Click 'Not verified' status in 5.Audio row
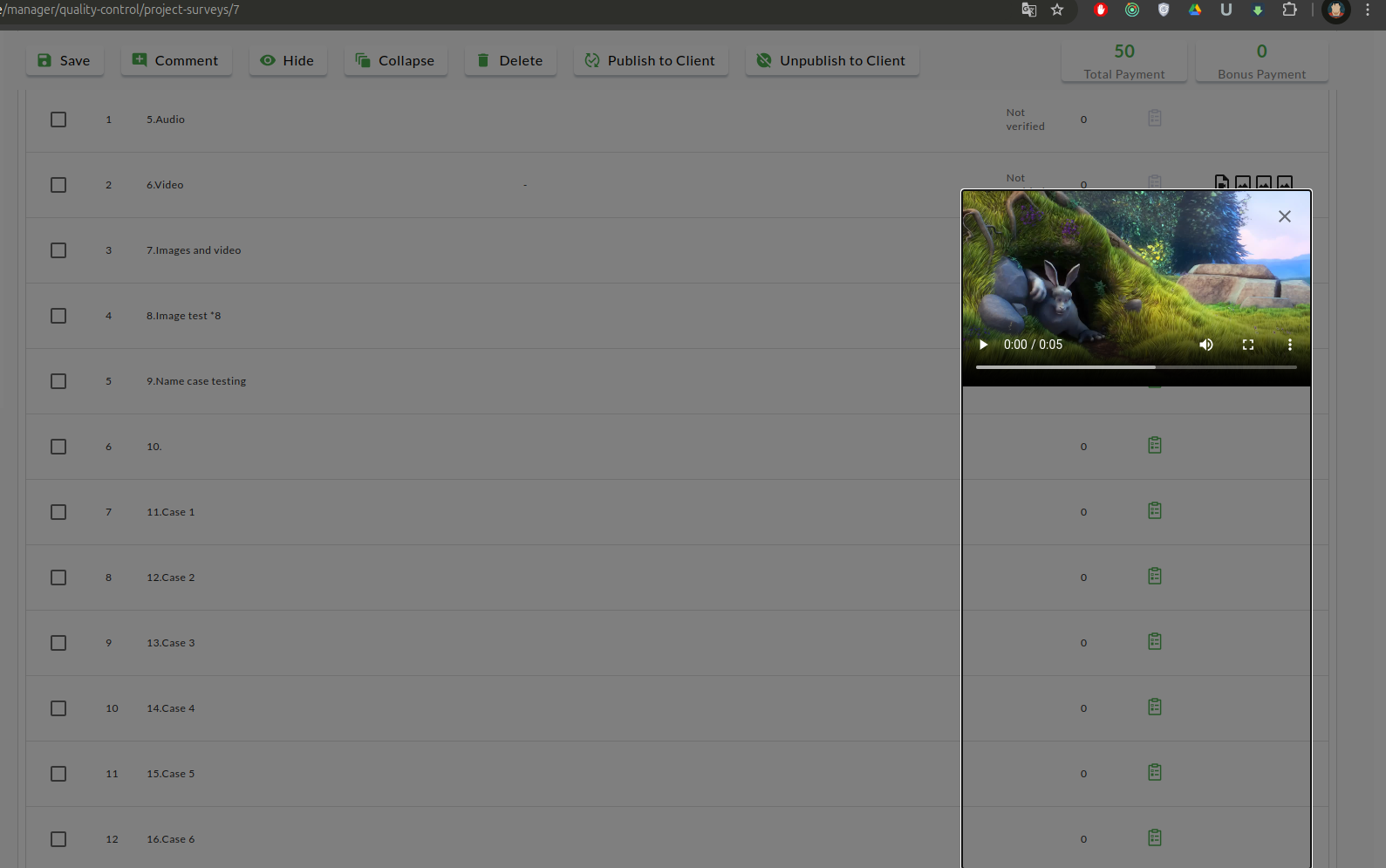1386x868 pixels. click(1025, 120)
